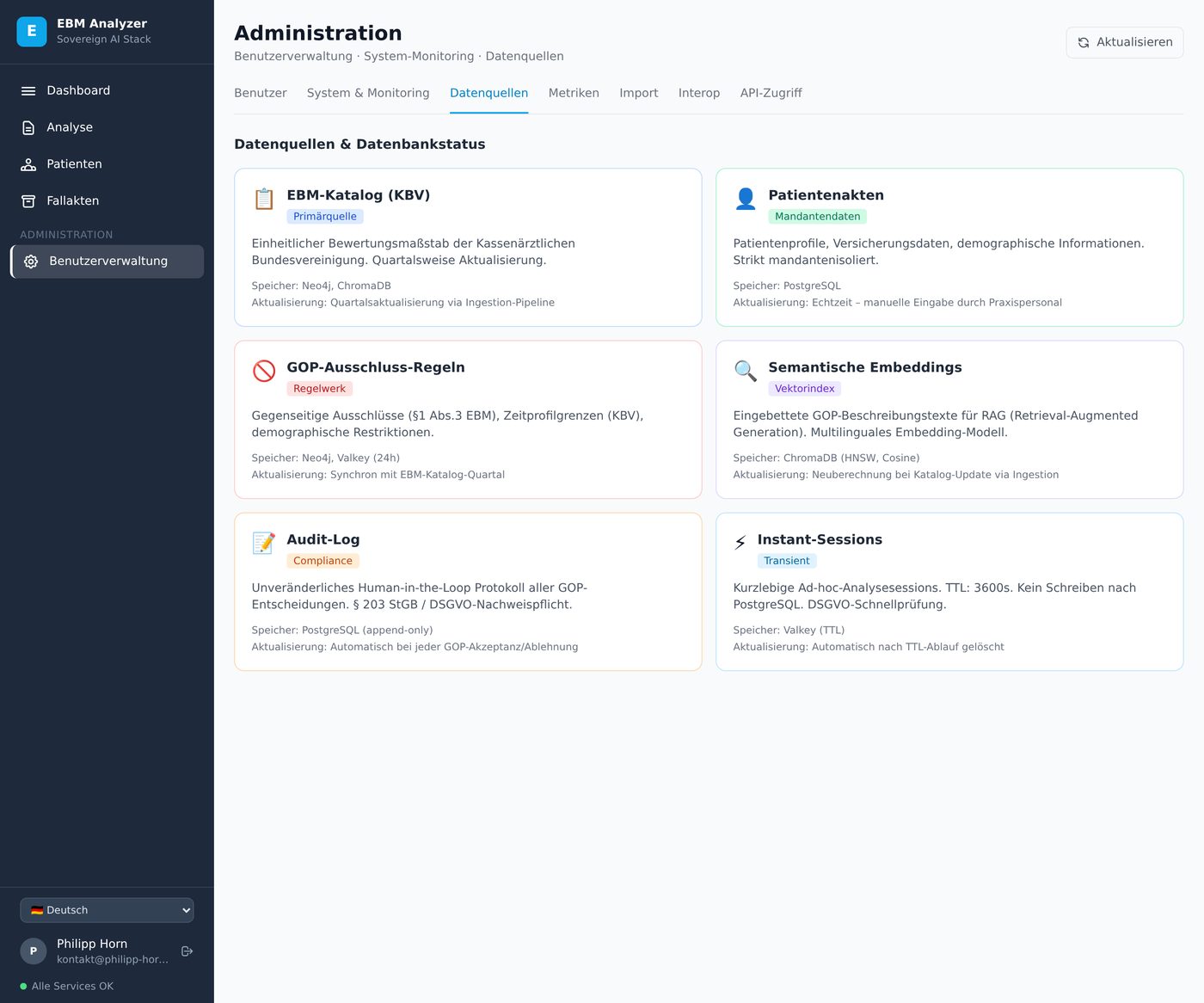Click the Fallakten archive icon

click(28, 201)
